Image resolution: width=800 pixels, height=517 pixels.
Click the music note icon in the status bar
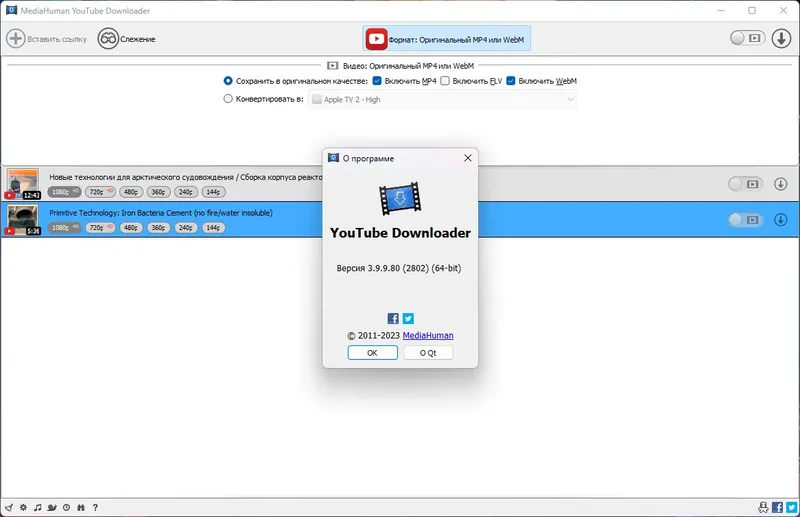pyautogui.click(x=38, y=507)
